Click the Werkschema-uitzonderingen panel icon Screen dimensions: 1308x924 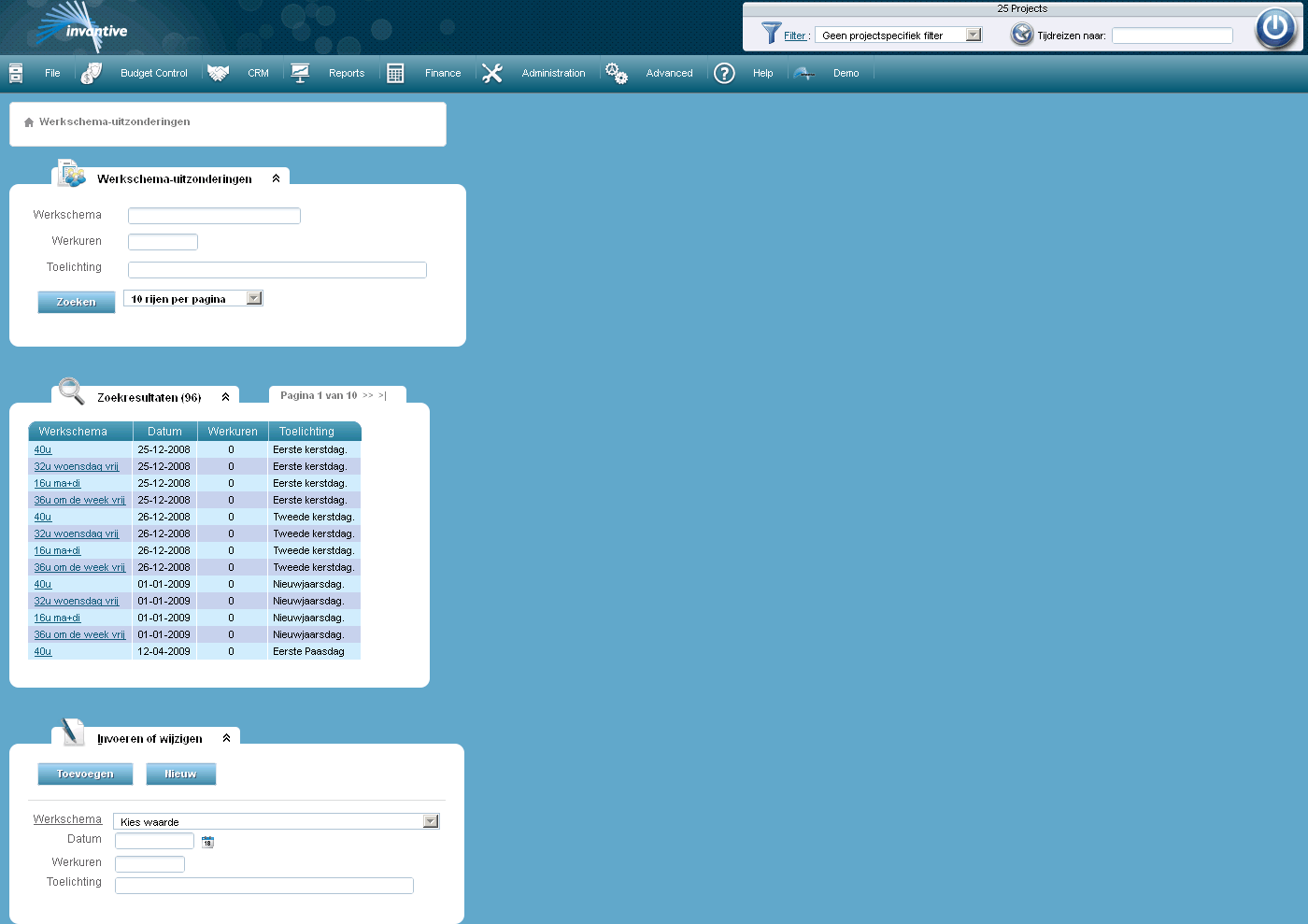point(72,173)
